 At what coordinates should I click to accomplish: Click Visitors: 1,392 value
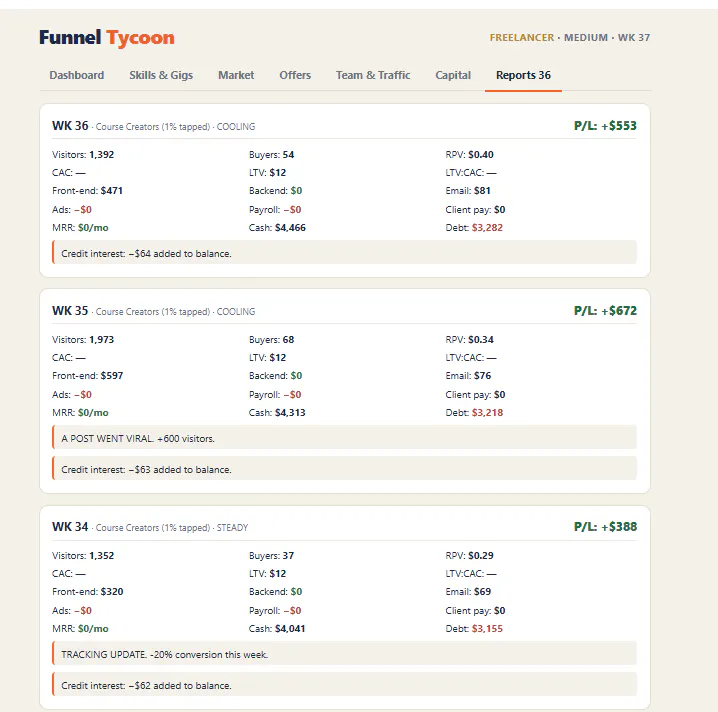tap(83, 155)
